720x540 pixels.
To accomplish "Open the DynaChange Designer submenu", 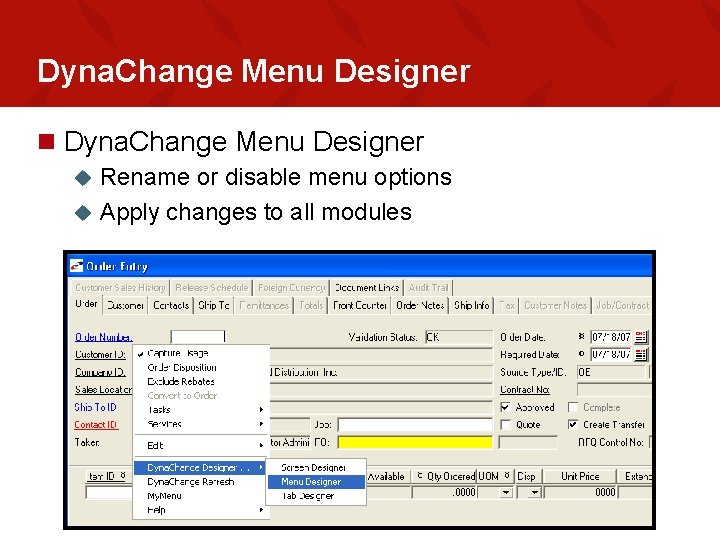I will tap(200, 467).
